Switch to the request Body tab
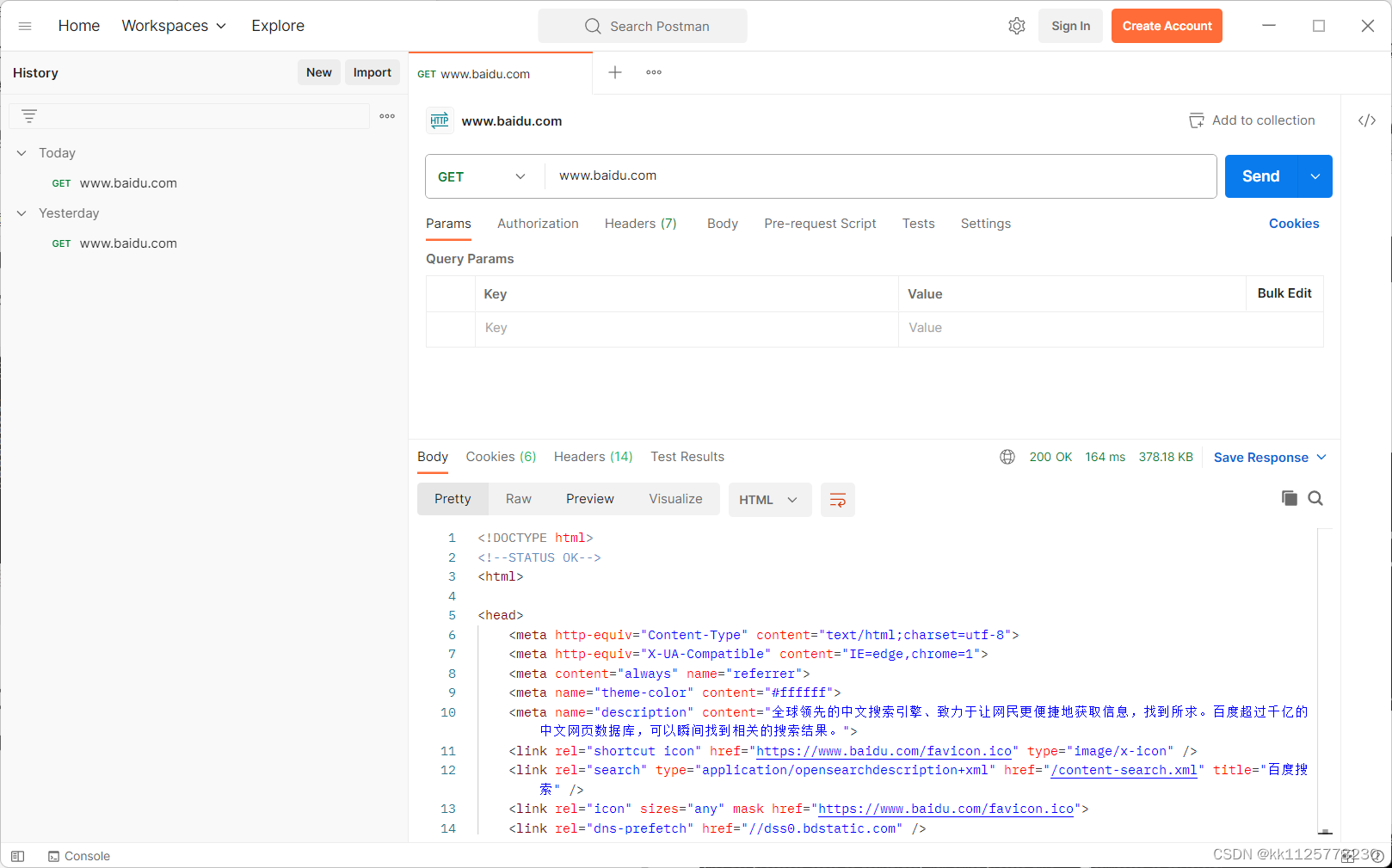The width and height of the screenshot is (1392, 868). pyautogui.click(x=723, y=224)
